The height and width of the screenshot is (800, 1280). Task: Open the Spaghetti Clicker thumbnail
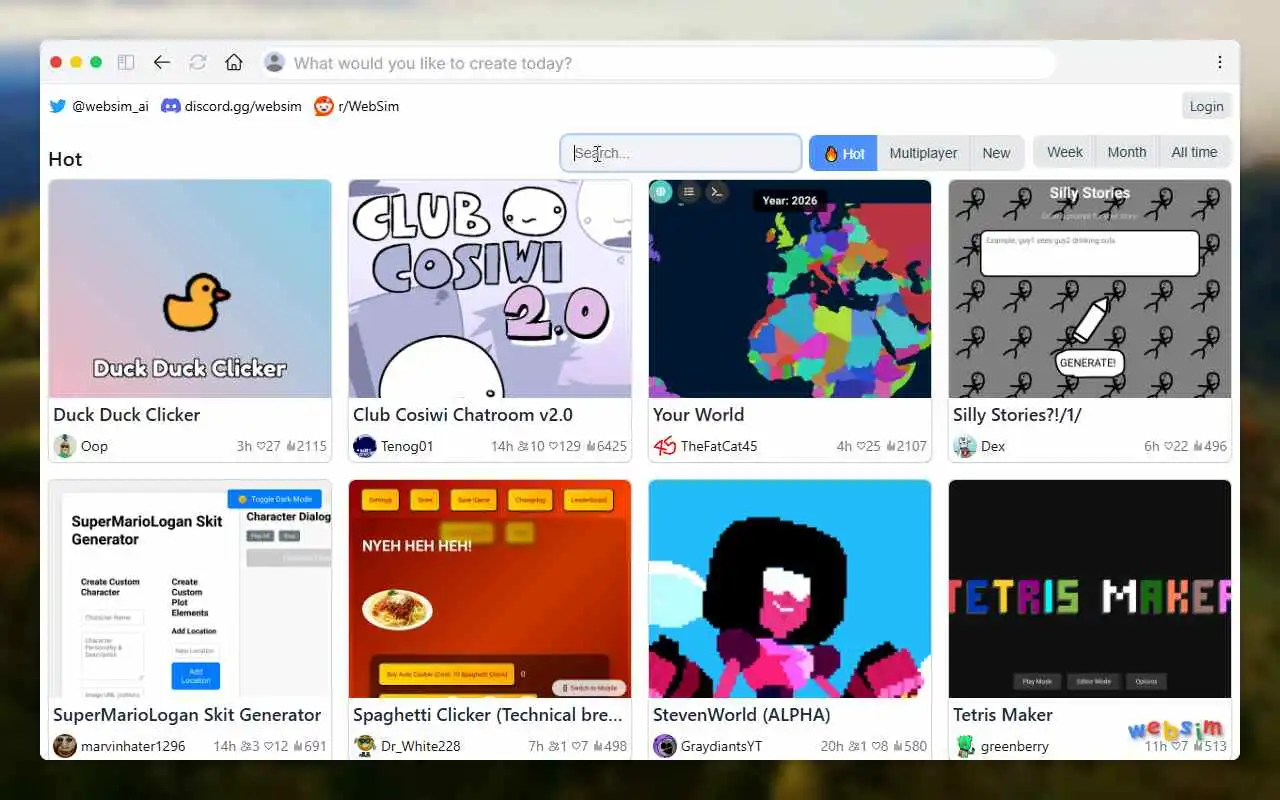coord(490,589)
